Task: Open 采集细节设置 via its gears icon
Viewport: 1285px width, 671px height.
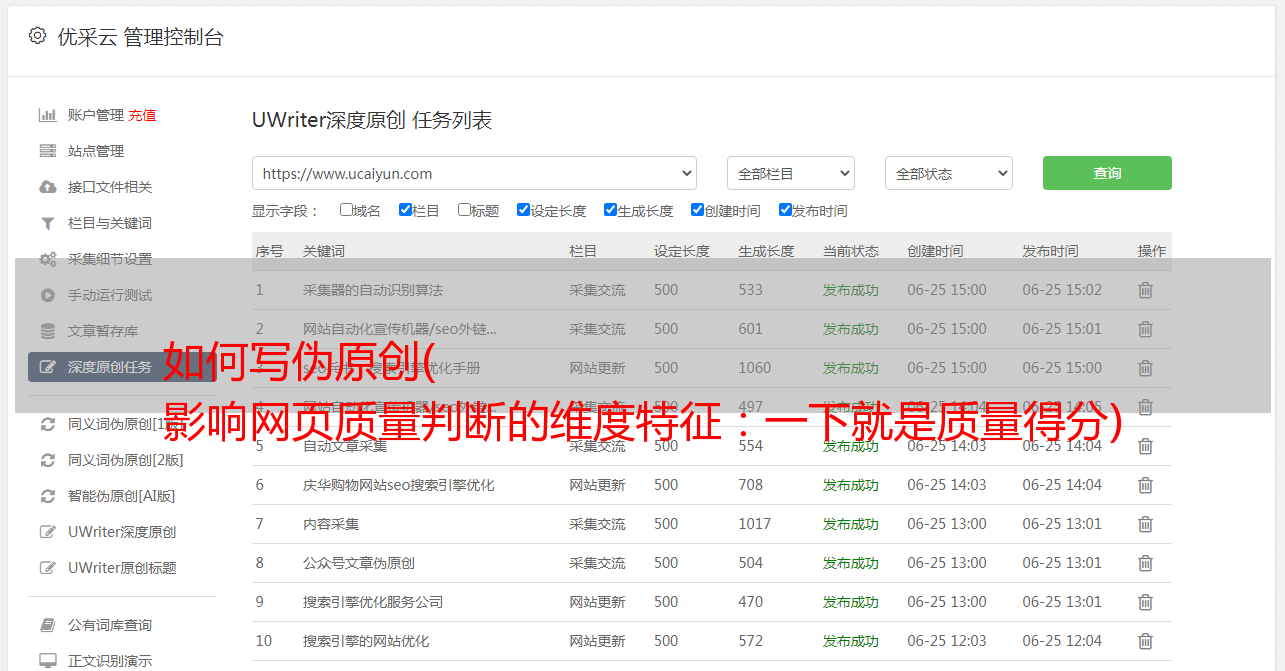Action: 47,259
